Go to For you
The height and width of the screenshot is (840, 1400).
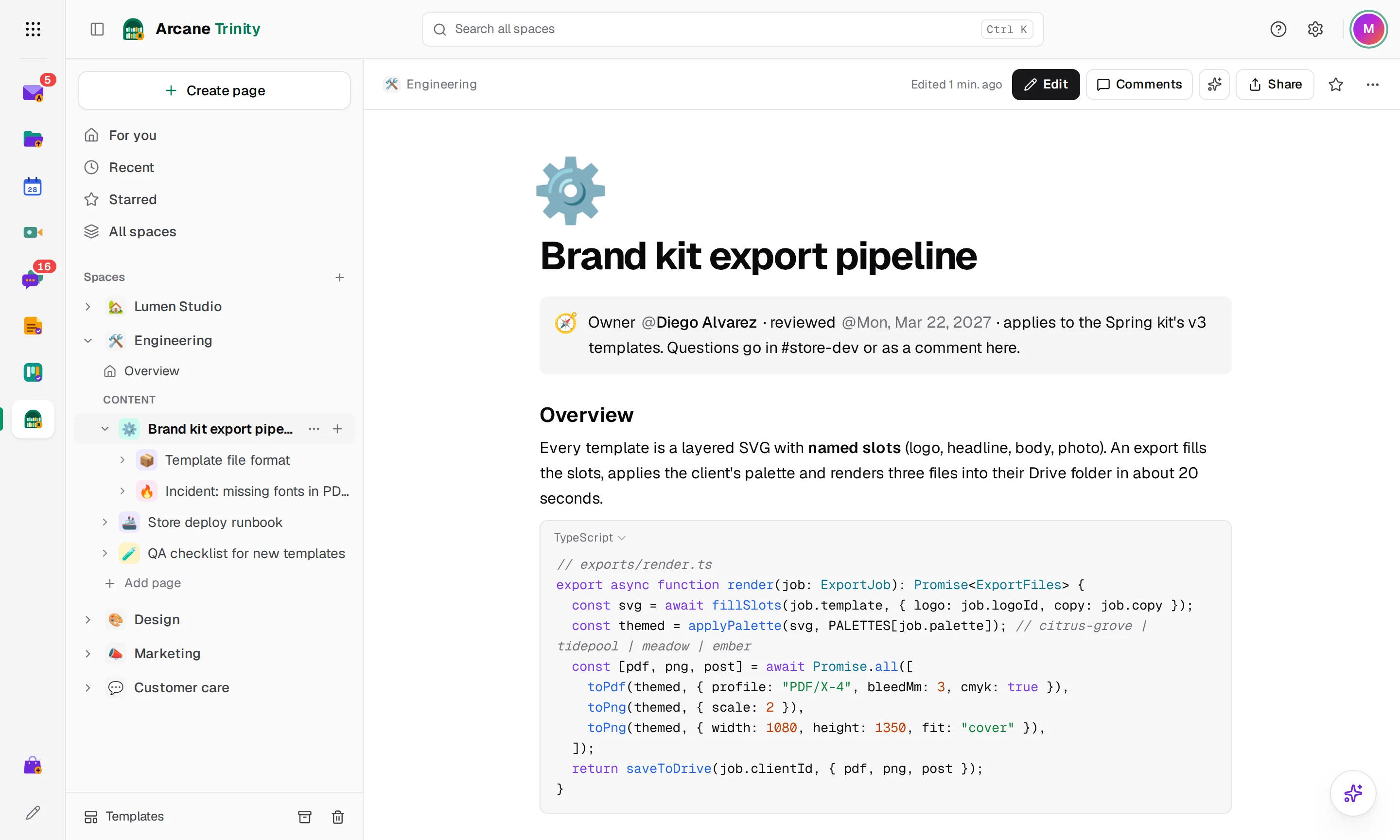pos(214,135)
